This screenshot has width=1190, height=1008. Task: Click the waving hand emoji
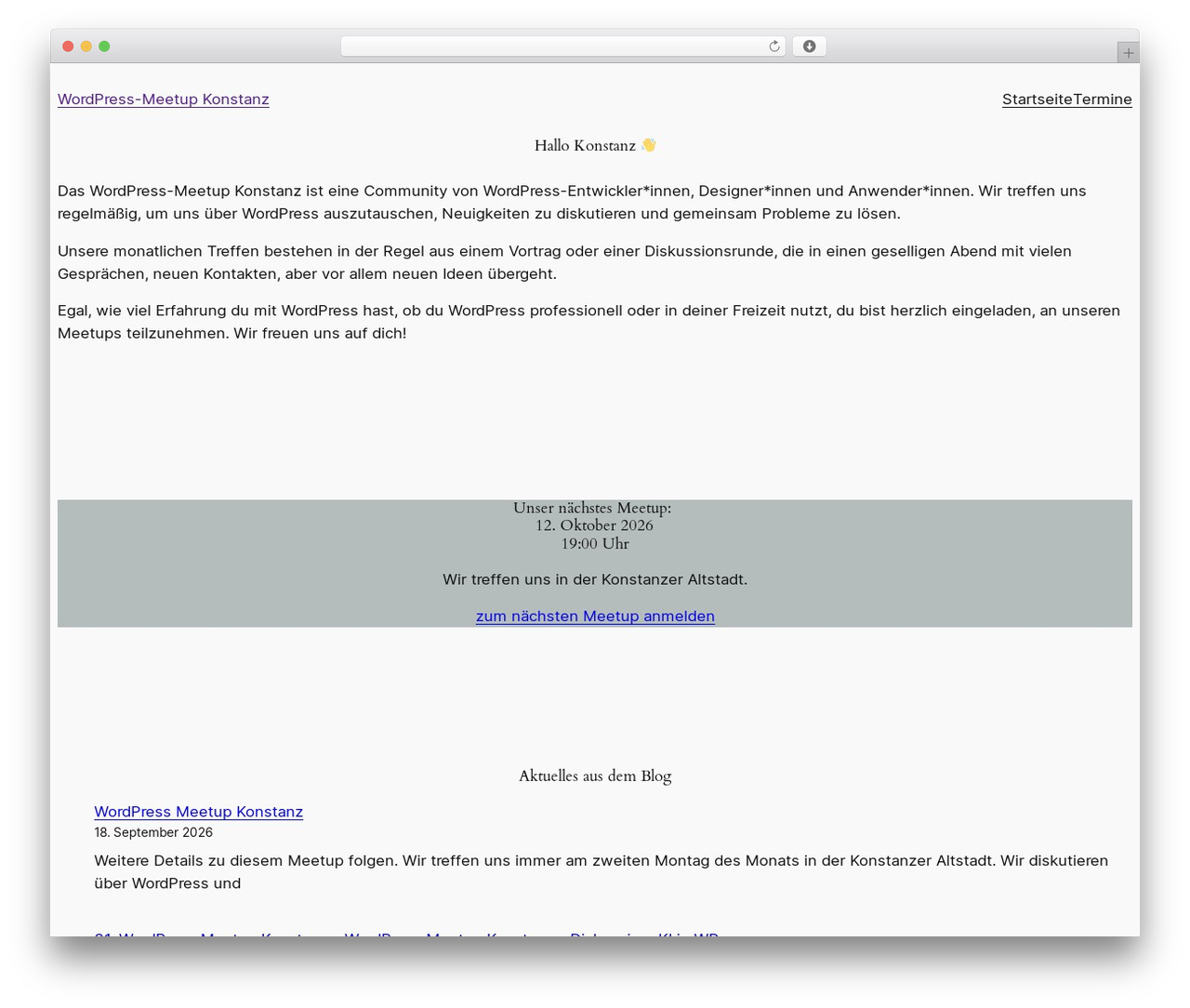649,145
